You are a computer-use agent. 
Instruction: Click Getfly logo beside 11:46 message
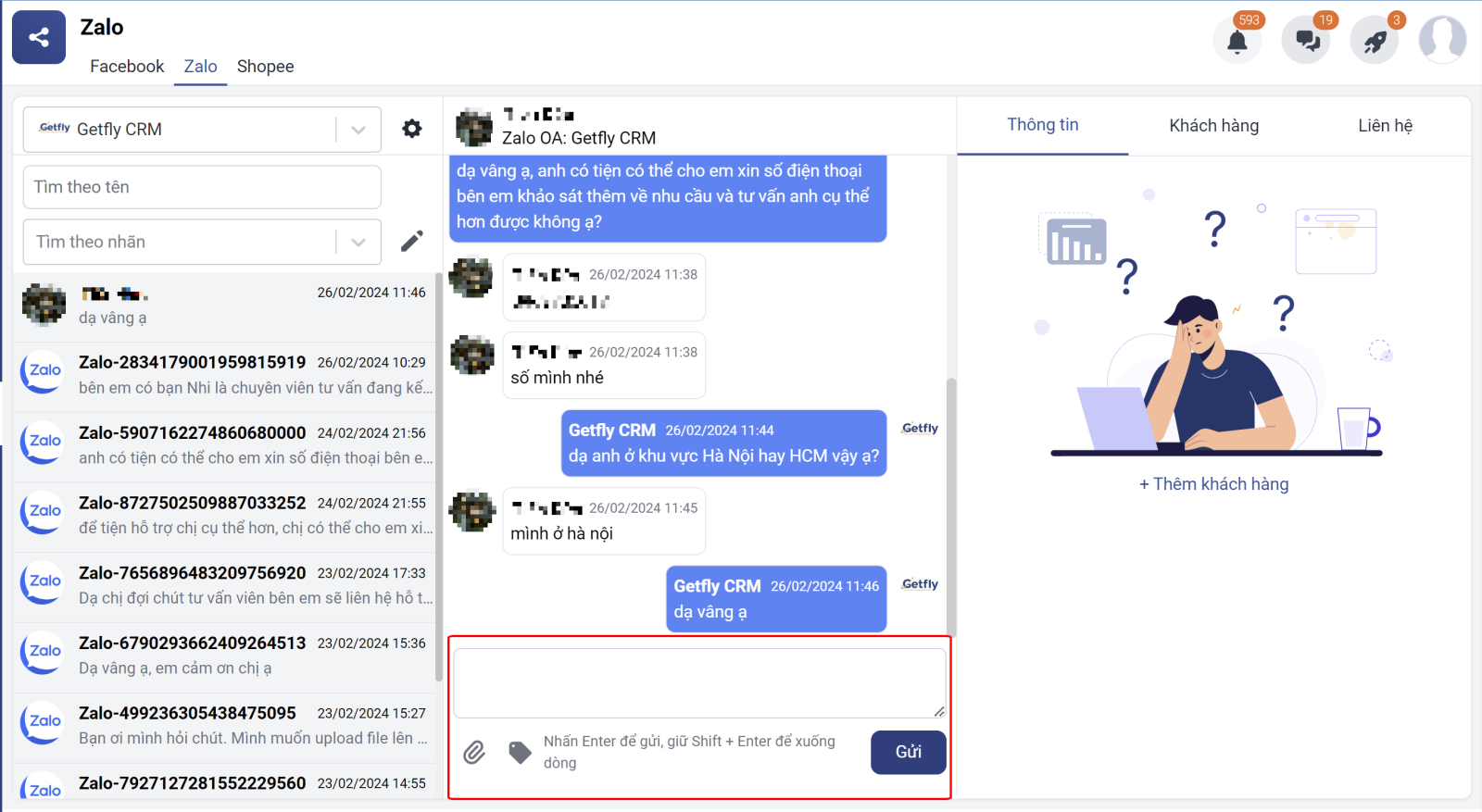click(920, 584)
